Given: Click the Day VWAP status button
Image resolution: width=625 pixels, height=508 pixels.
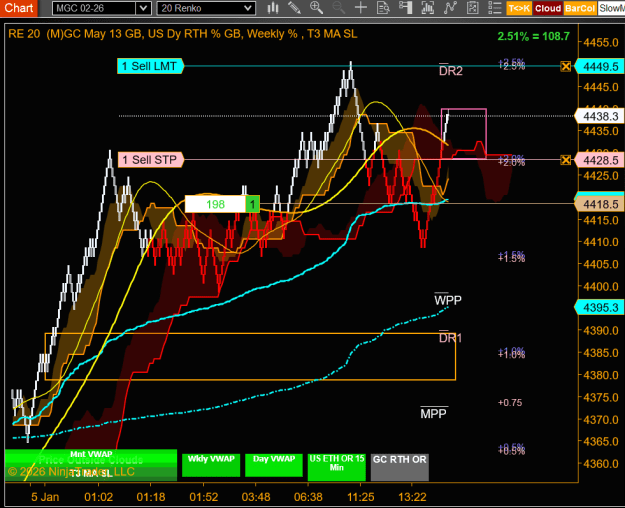Looking at the screenshot, I should (274, 465).
